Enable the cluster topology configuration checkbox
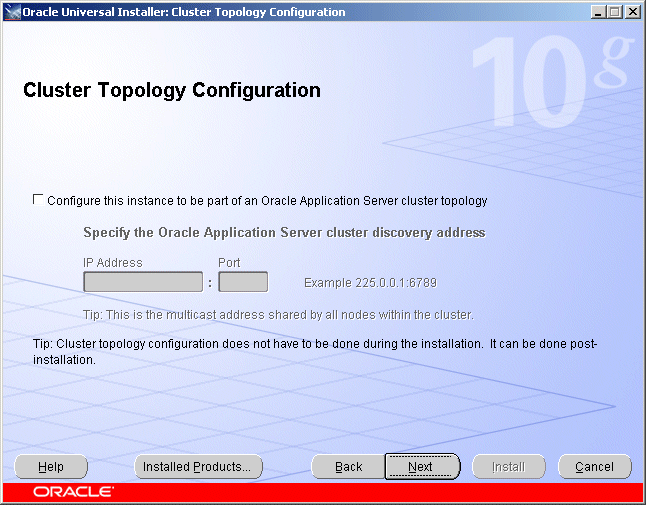This screenshot has height=505, width=646. pyautogui.click(x=38, y=200)
